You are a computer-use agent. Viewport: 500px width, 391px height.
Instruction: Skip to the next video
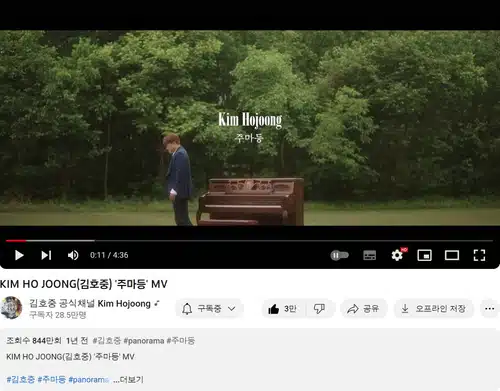pyautogui.click(x=46, y=255)
